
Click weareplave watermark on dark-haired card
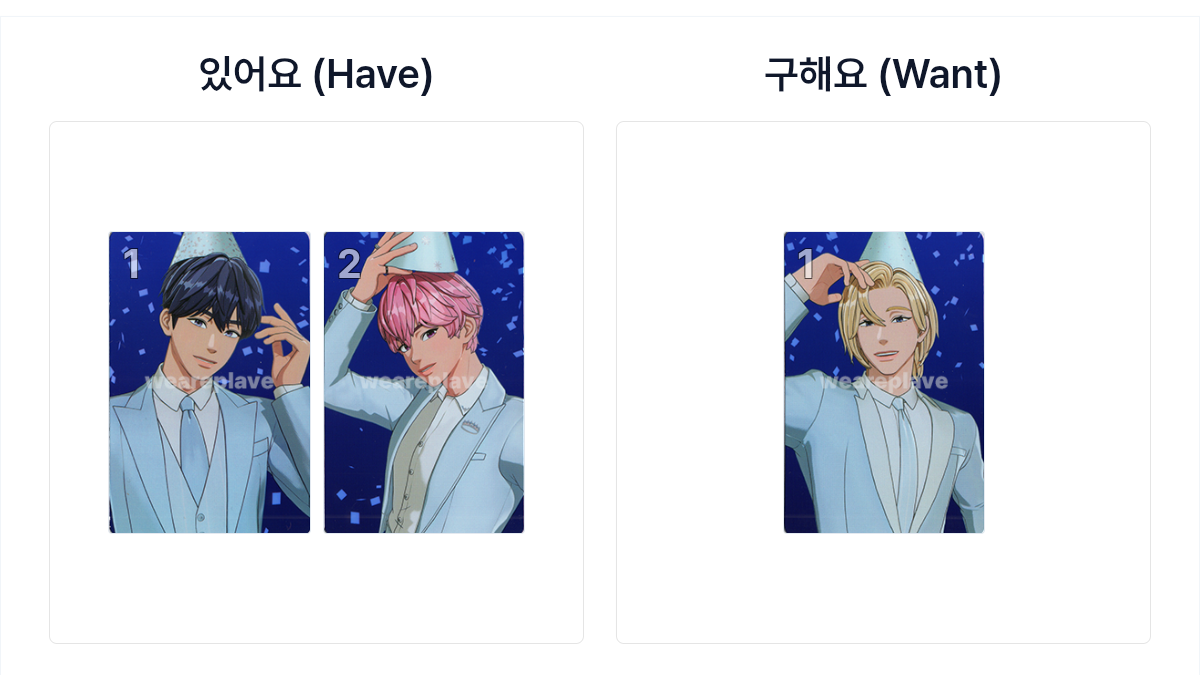tap(209, 380)
